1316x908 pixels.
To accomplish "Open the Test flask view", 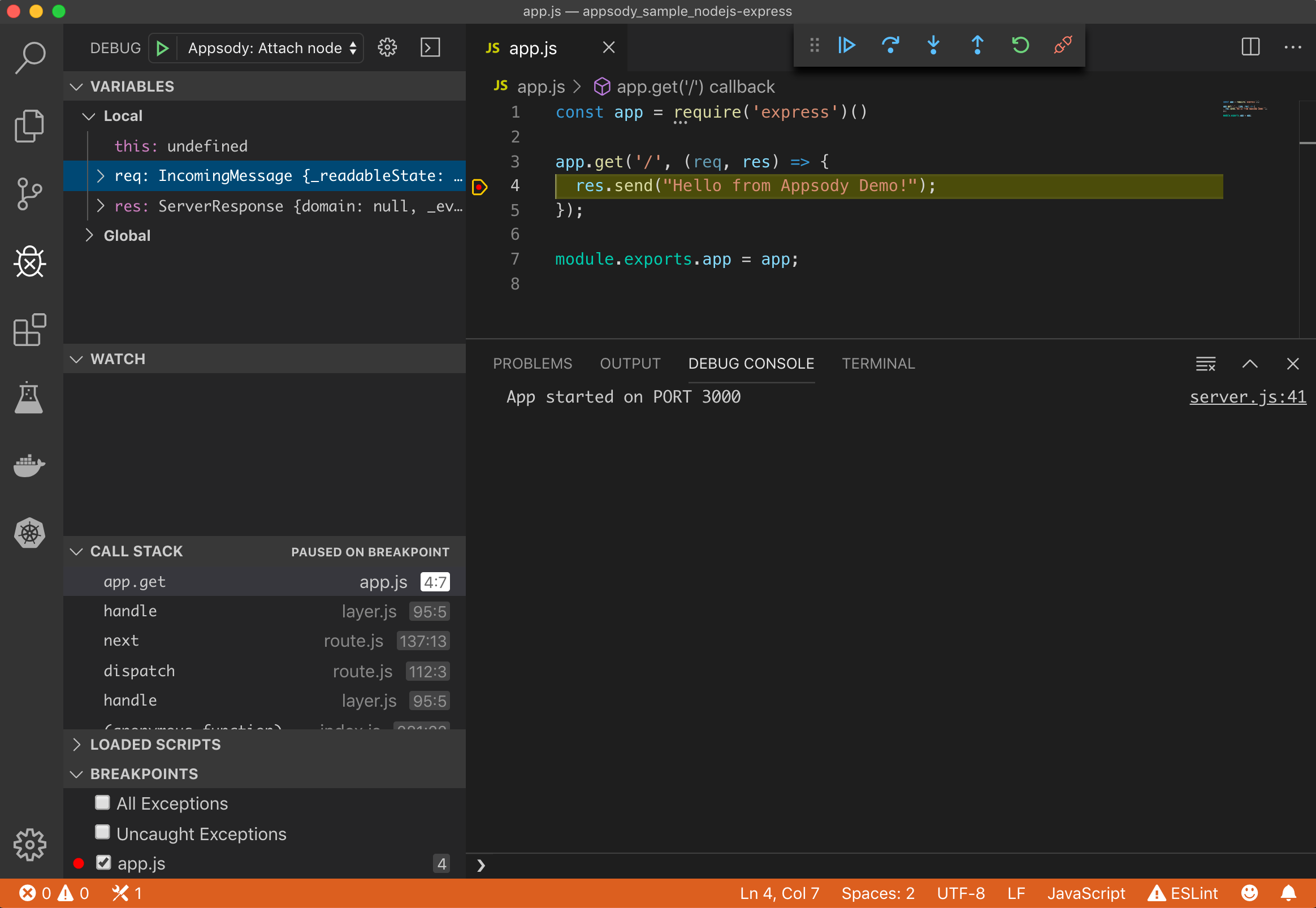I will (x=29, y=397).
